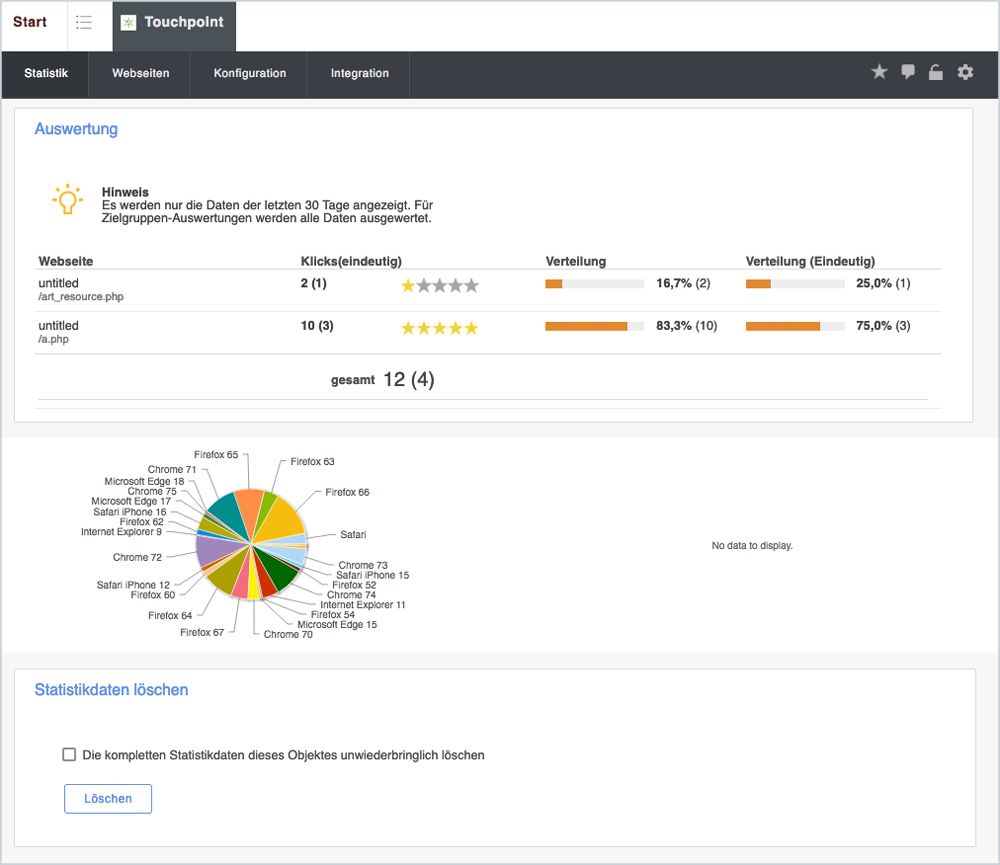Click the list view icon beside Start

[84, 22]
